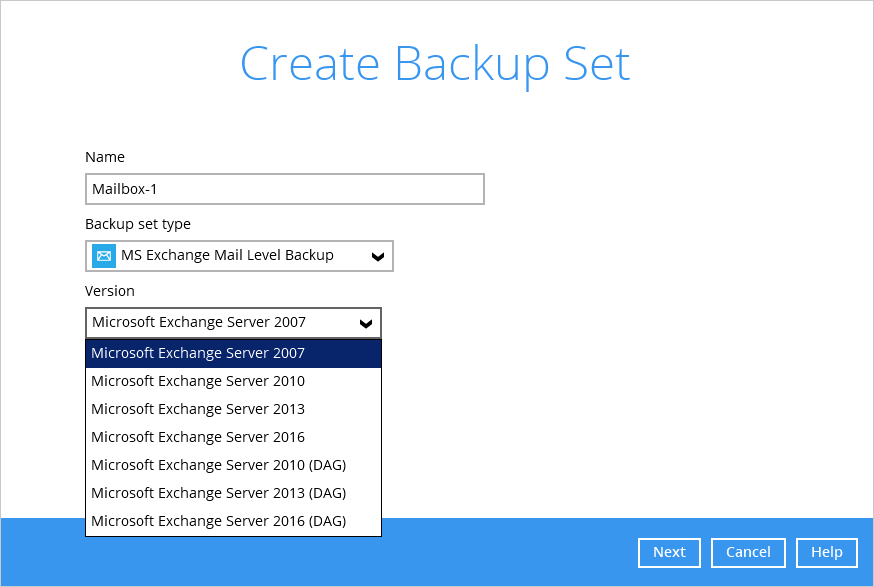
Task: Pick Microsoft Exchange Server 2013 (DAG)
Action: [234, 493]
